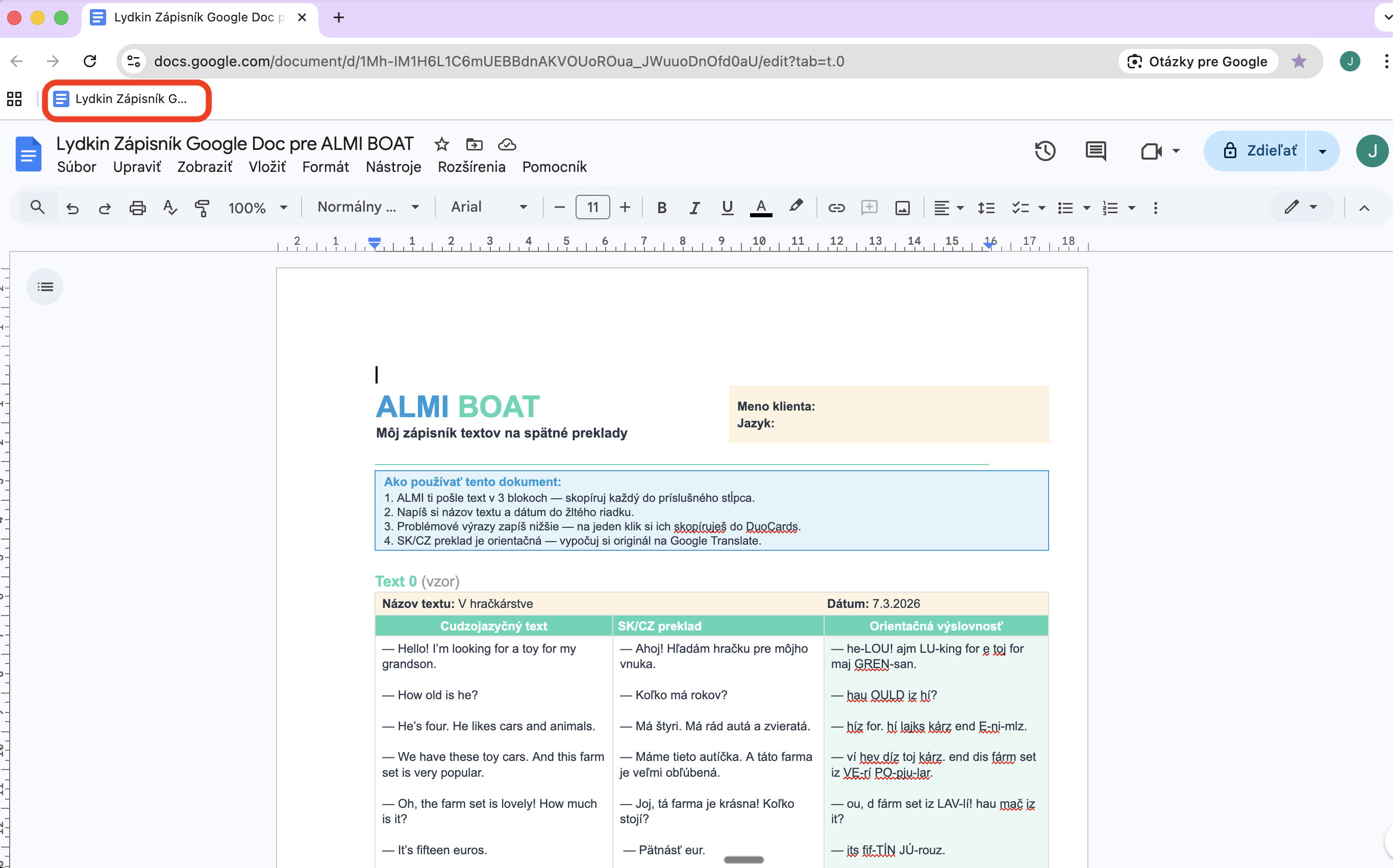Open the zoom 100% dropdown
The width and height of the screenshot is (1393, 868).
[257, 207]
